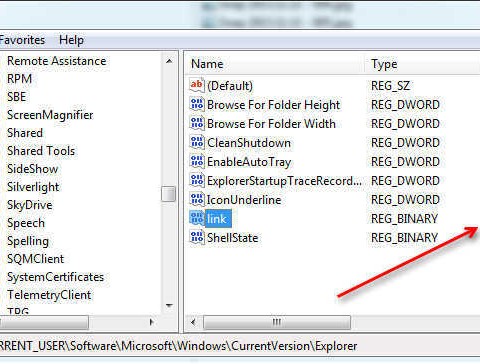
Task: Click REG_DWORD type in IconUnderline row
Action: tap(405, 200)
